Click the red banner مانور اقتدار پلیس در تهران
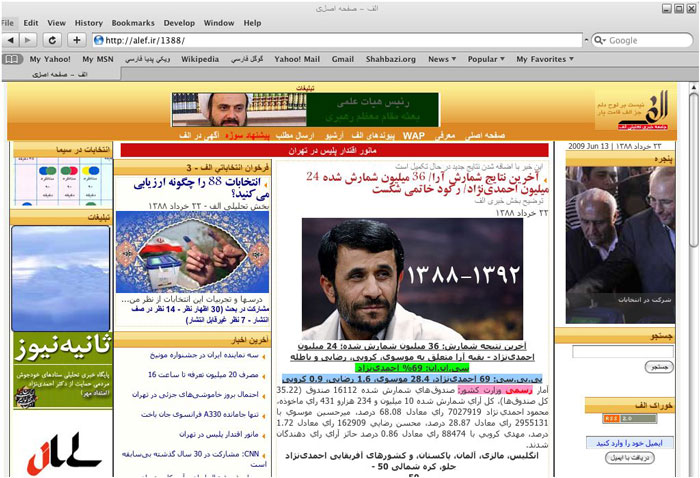This screenshot has height=478, width=700. 334,150
